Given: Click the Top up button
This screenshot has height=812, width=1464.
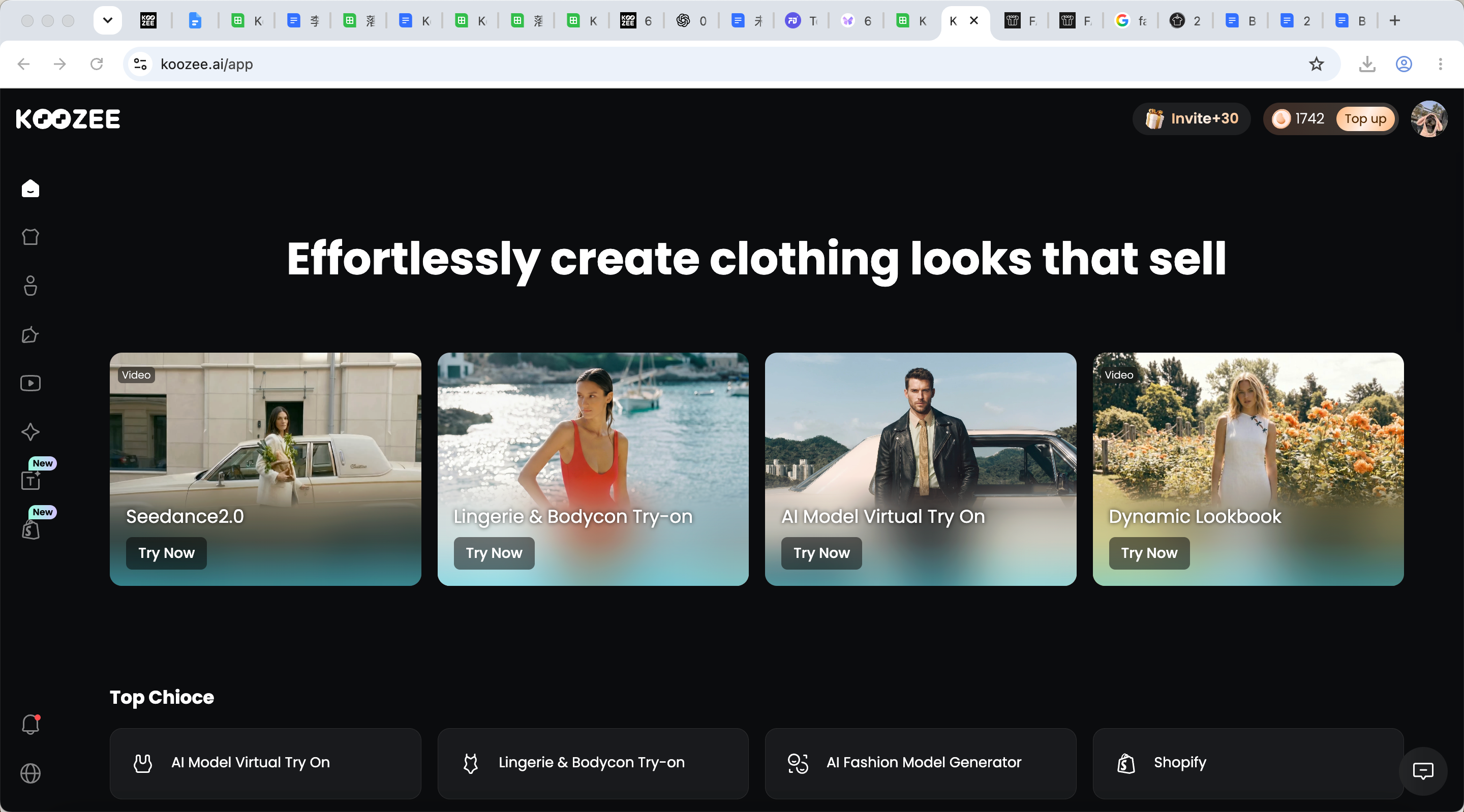Looking at the screenshot, I should coord(1365,119).
